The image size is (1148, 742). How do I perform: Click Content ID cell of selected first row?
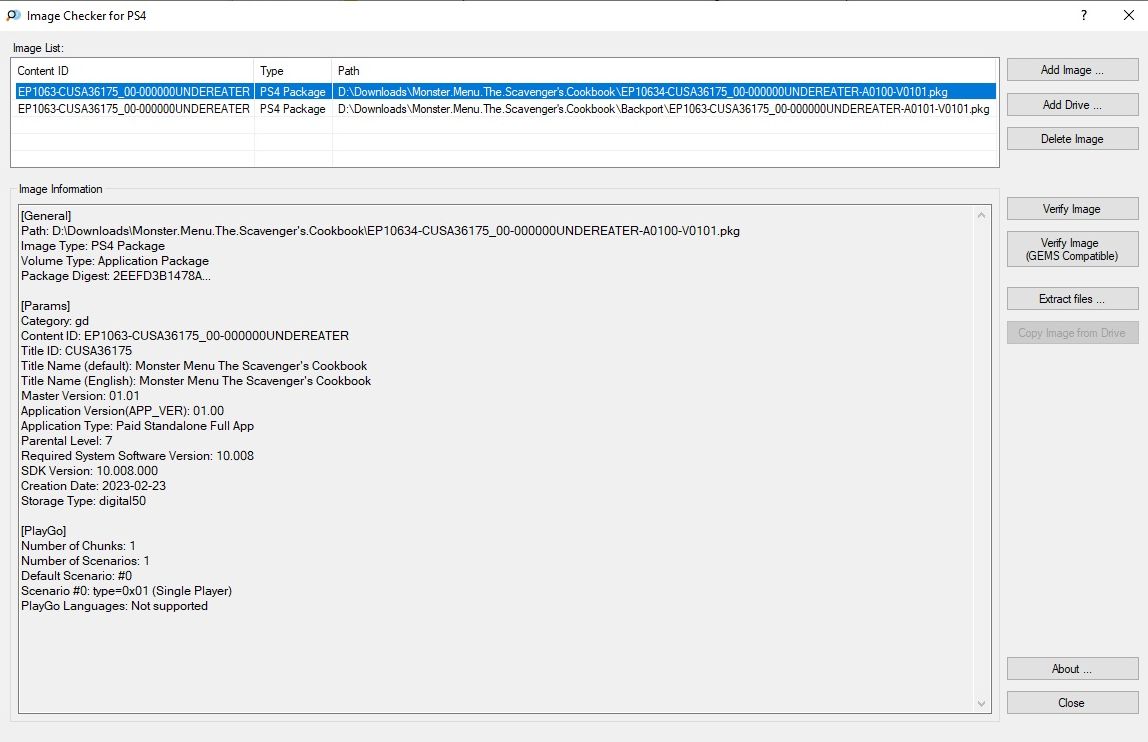(134, 92)
